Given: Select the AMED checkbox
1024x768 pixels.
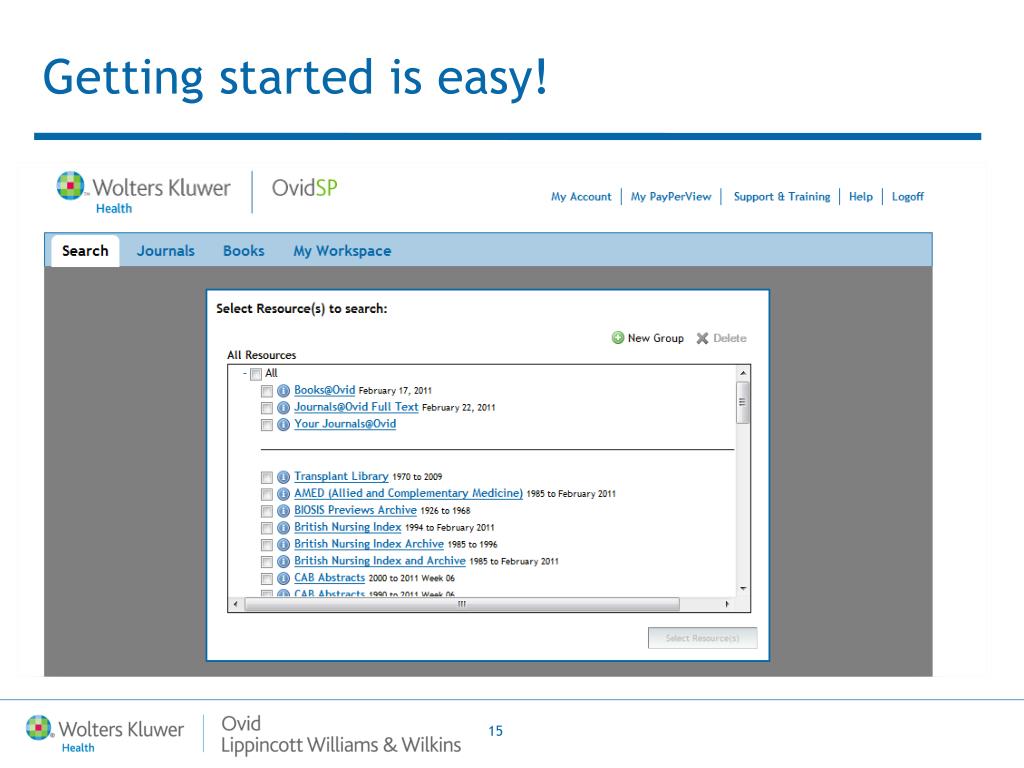Looking at the screenshot, I should point(266,494).
